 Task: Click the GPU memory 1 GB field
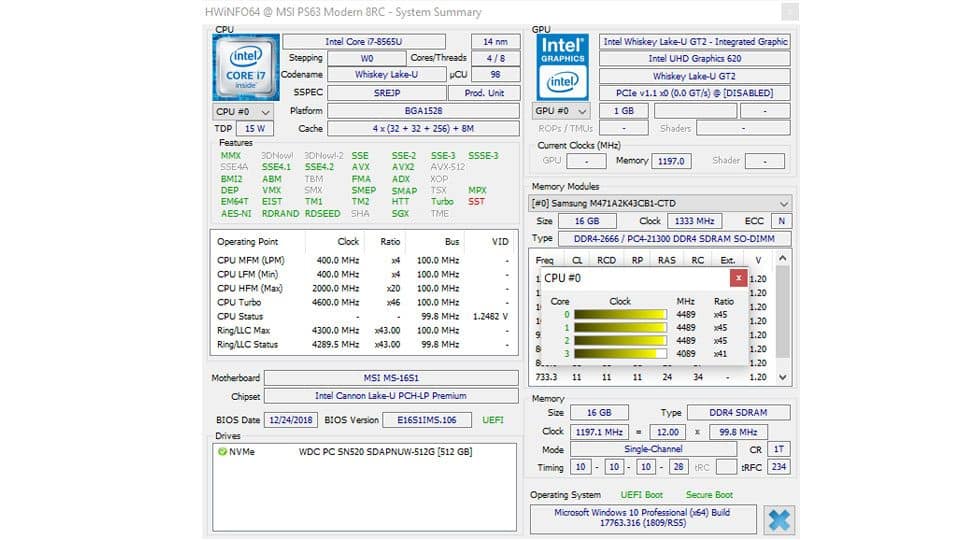tap(624, 111)
